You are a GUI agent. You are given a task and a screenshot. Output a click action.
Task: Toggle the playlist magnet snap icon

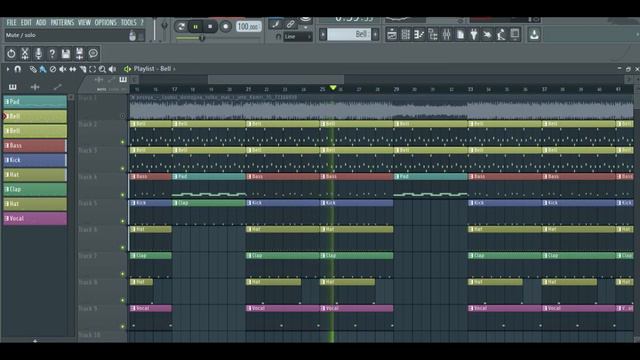[17, 69]
